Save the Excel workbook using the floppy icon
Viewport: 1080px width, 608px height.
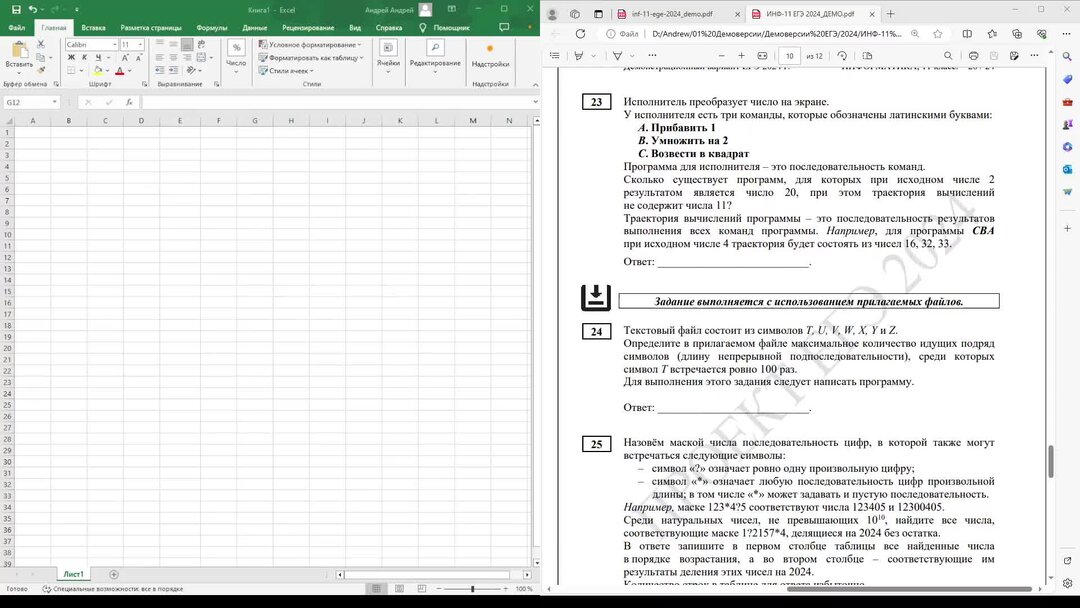click(x=16, y=10)
